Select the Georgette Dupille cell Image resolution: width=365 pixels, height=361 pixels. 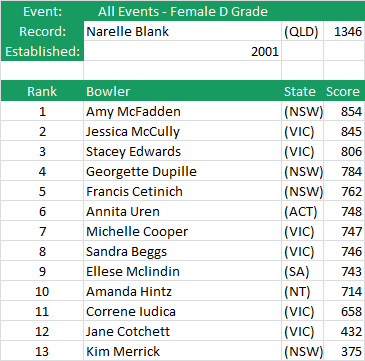click(182, 171)
